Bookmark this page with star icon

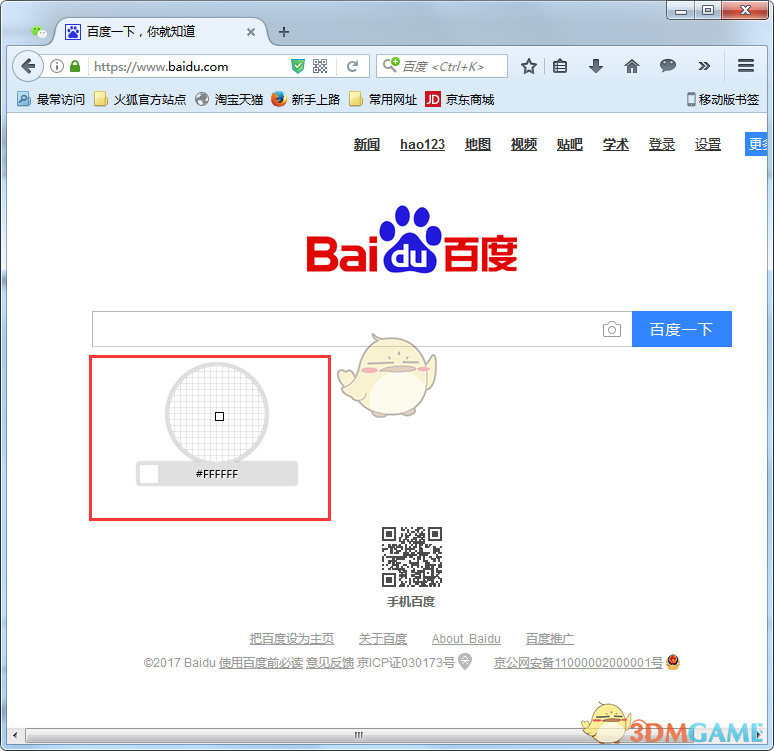pos(529,66)
